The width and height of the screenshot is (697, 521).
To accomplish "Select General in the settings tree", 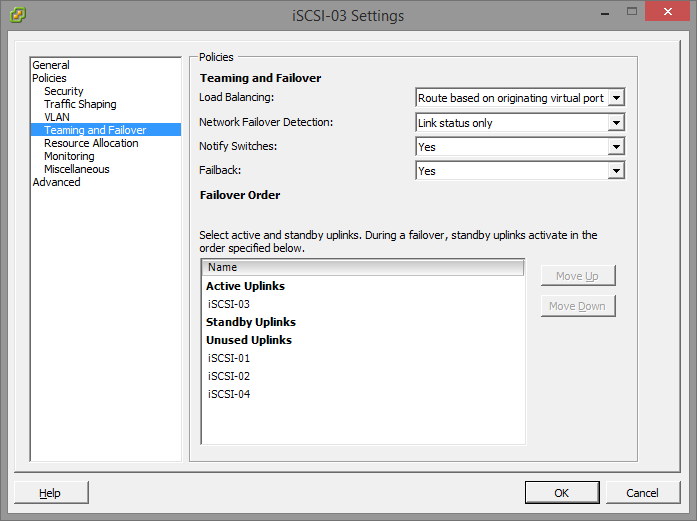I will pos(51,65).
